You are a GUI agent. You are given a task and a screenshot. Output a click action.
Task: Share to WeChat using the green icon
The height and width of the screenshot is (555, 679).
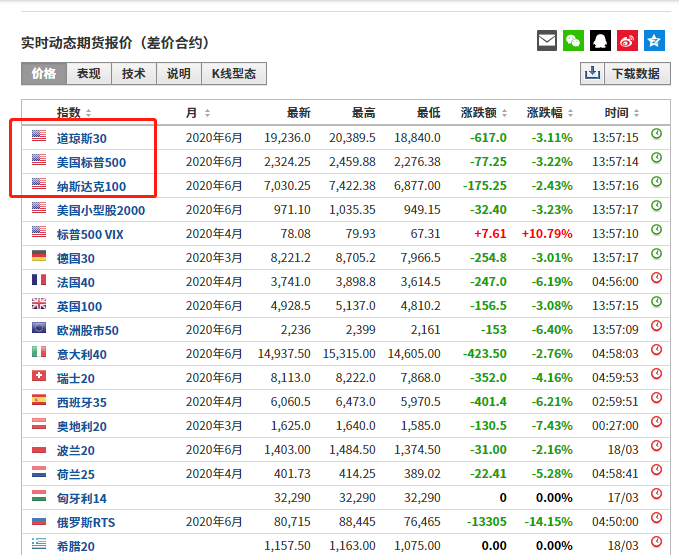[x=573, y=41]
